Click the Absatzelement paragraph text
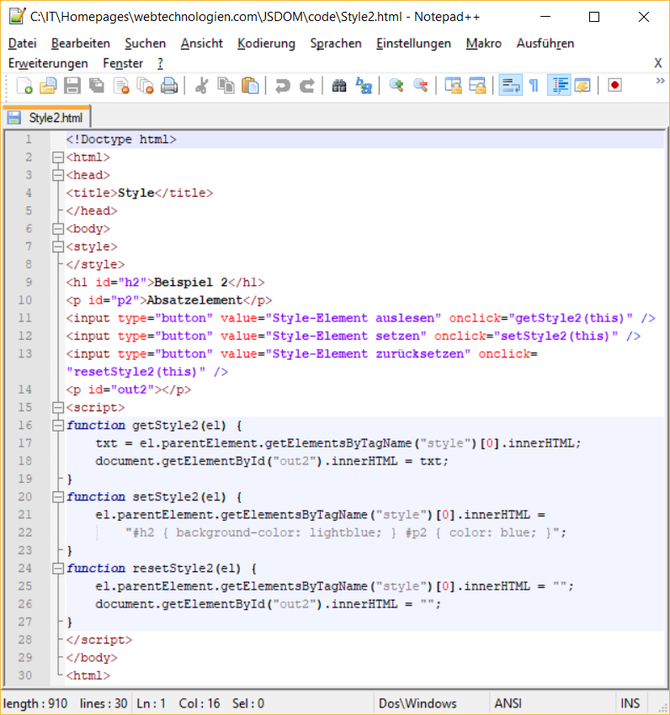Image resolution: width=670 pixels, height=715 pixels. coord(194,300)
